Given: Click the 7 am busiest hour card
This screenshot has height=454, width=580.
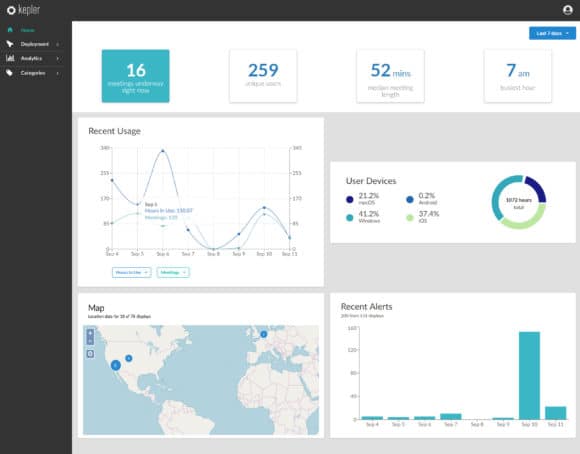Looking at the screenshot, I should pos(517,76).
